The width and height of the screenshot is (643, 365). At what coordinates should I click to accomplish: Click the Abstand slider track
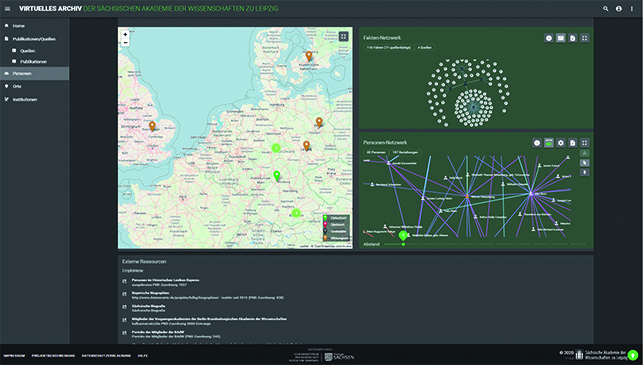[485, 244]
